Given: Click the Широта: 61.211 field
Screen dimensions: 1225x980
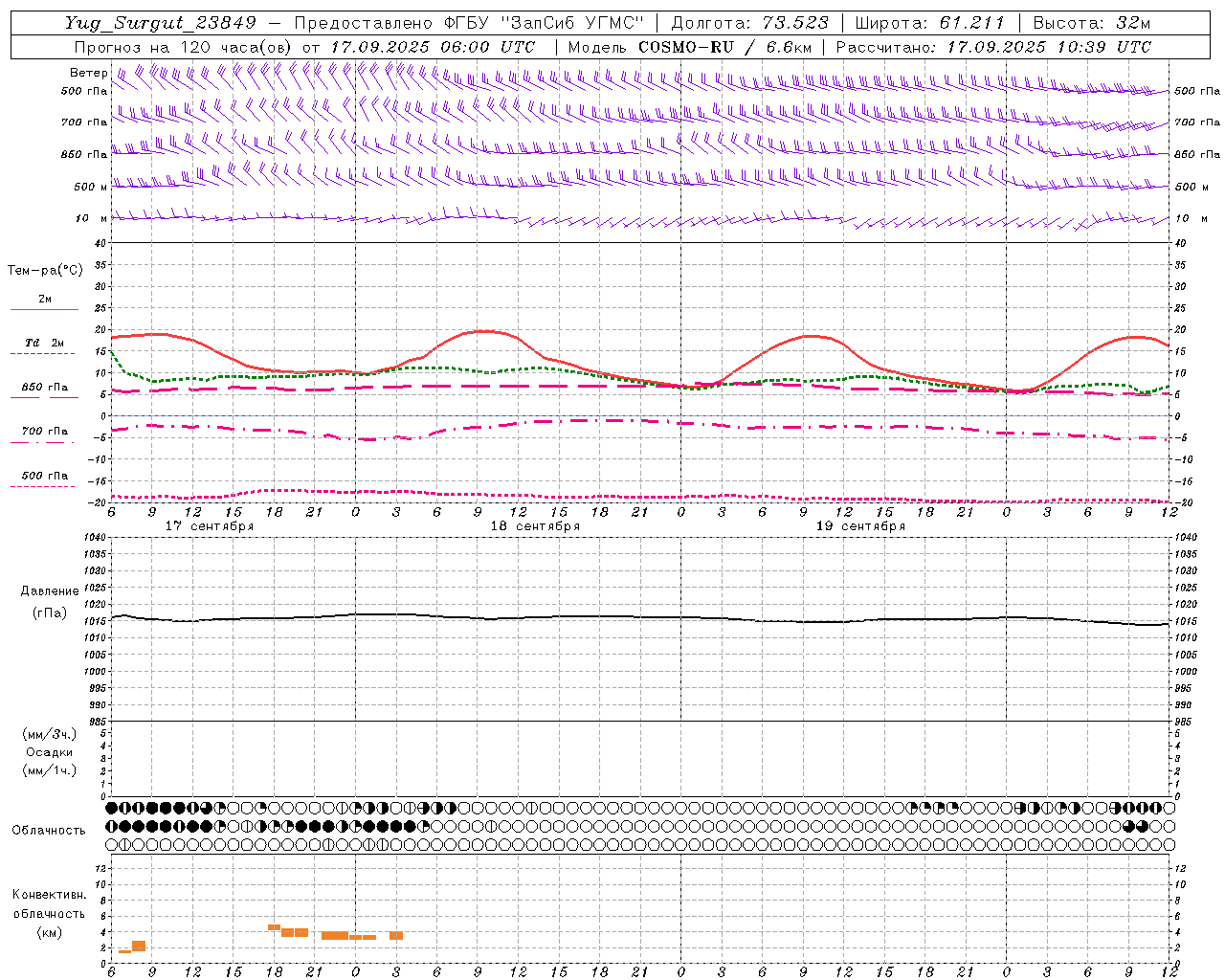Looking at the screenshot, I should click(929, 23).
